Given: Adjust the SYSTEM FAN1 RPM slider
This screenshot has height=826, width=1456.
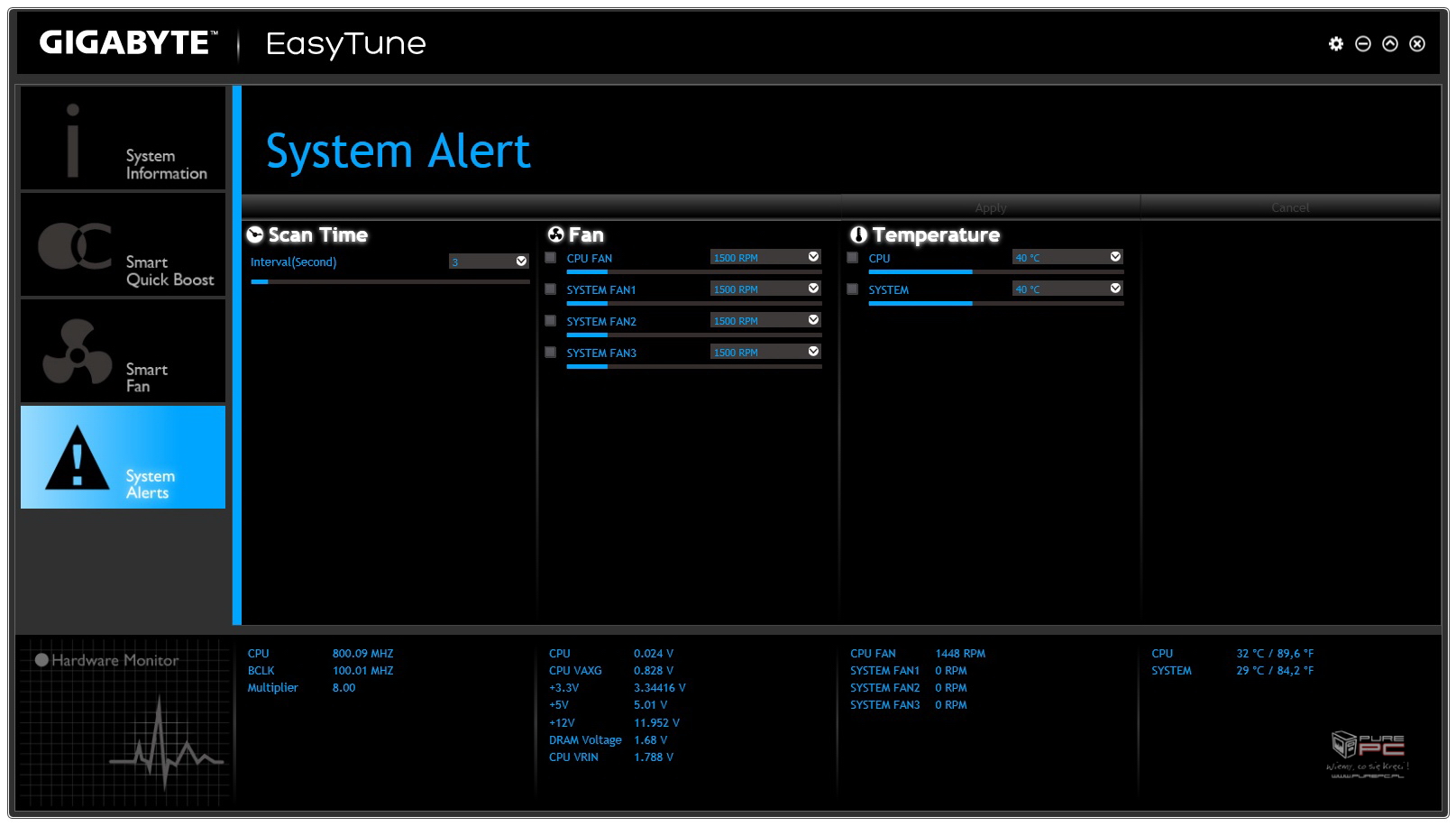Looking at the screenshot, I should tap(694, 303).
